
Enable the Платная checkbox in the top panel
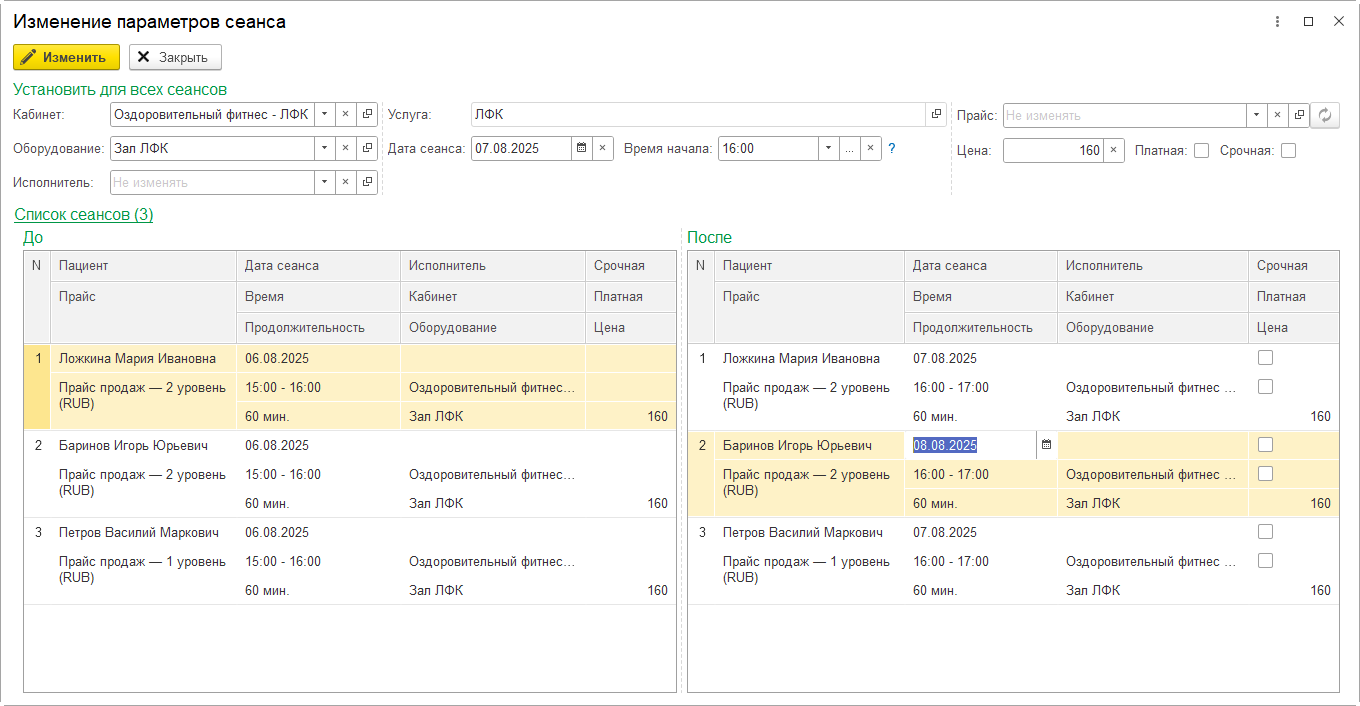point(1201,151)
